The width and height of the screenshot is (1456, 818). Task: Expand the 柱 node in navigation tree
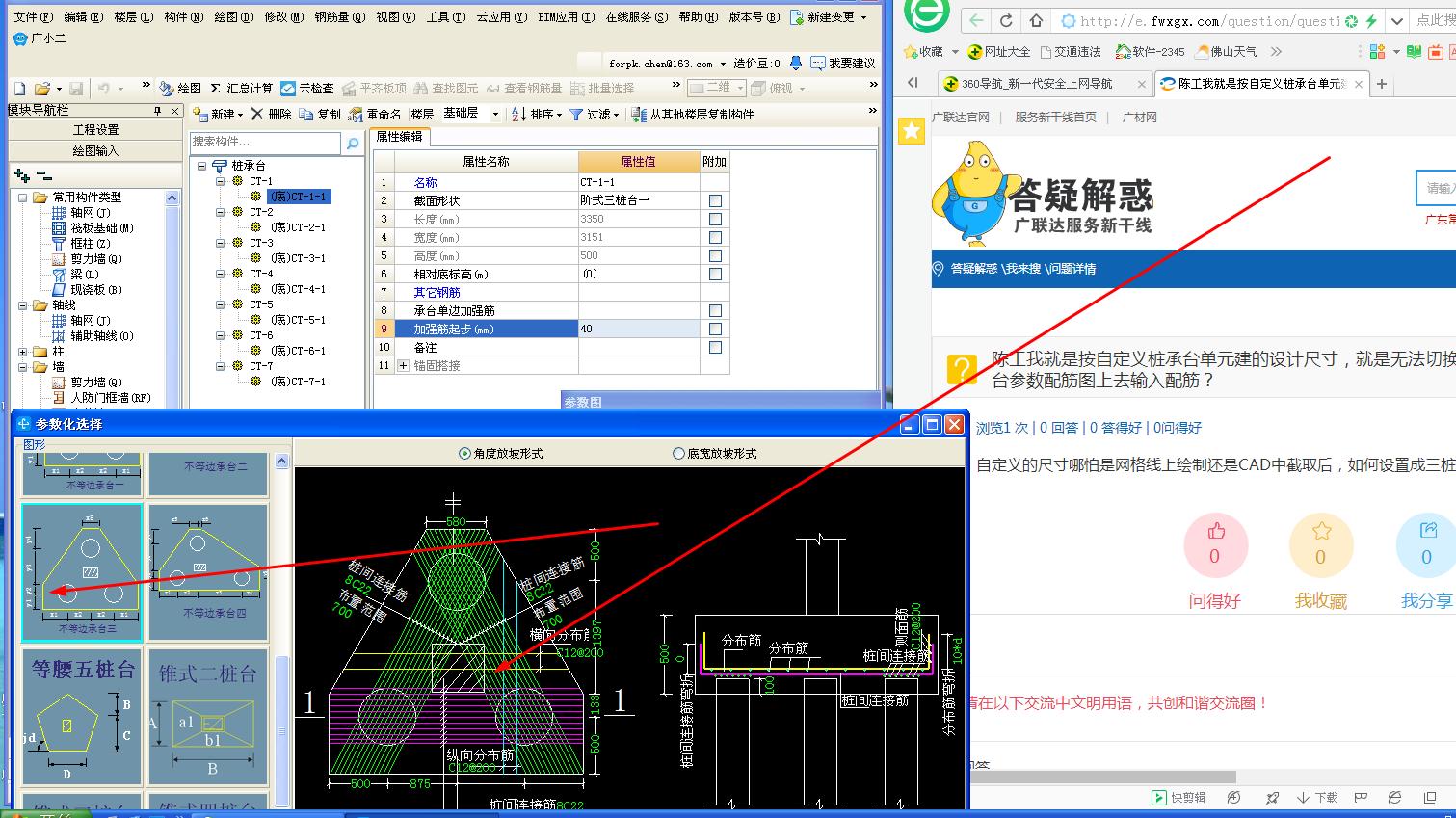(23, 352)
